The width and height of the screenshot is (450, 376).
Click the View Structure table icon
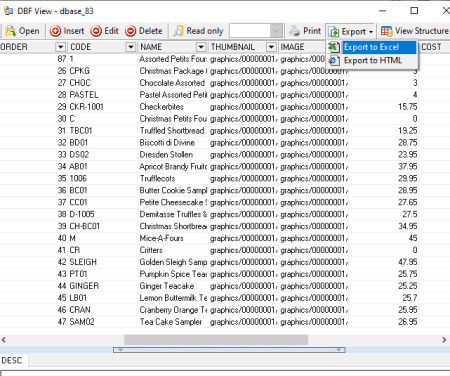point(387,31)
